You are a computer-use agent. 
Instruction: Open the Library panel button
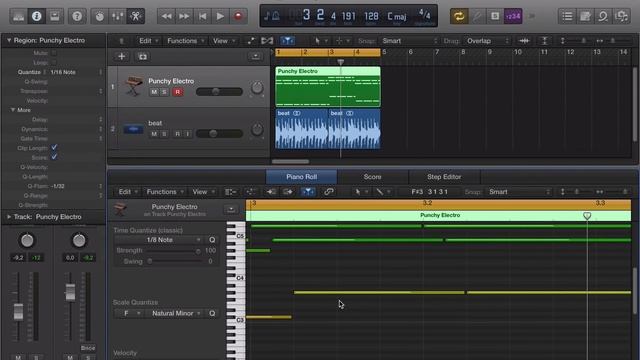(18, 16)
